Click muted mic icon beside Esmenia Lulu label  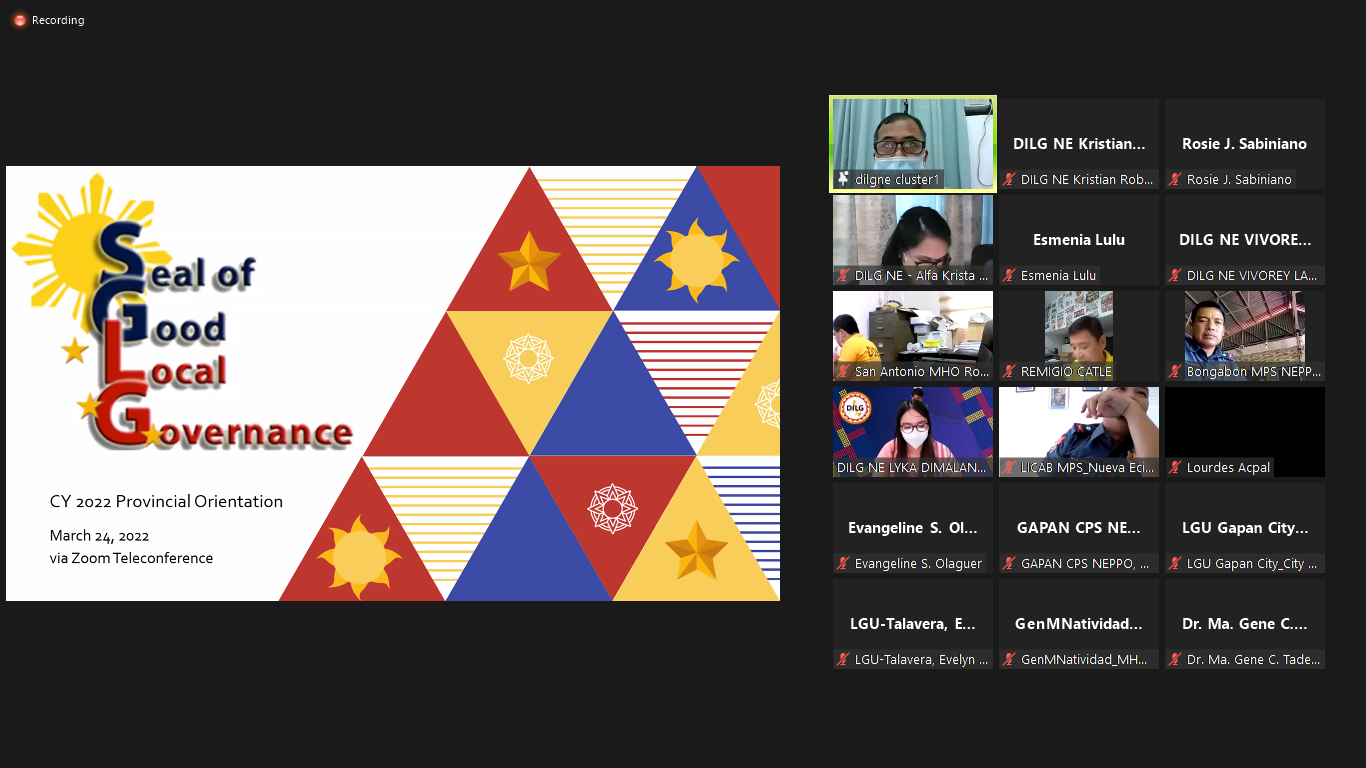coord(1009,276)
